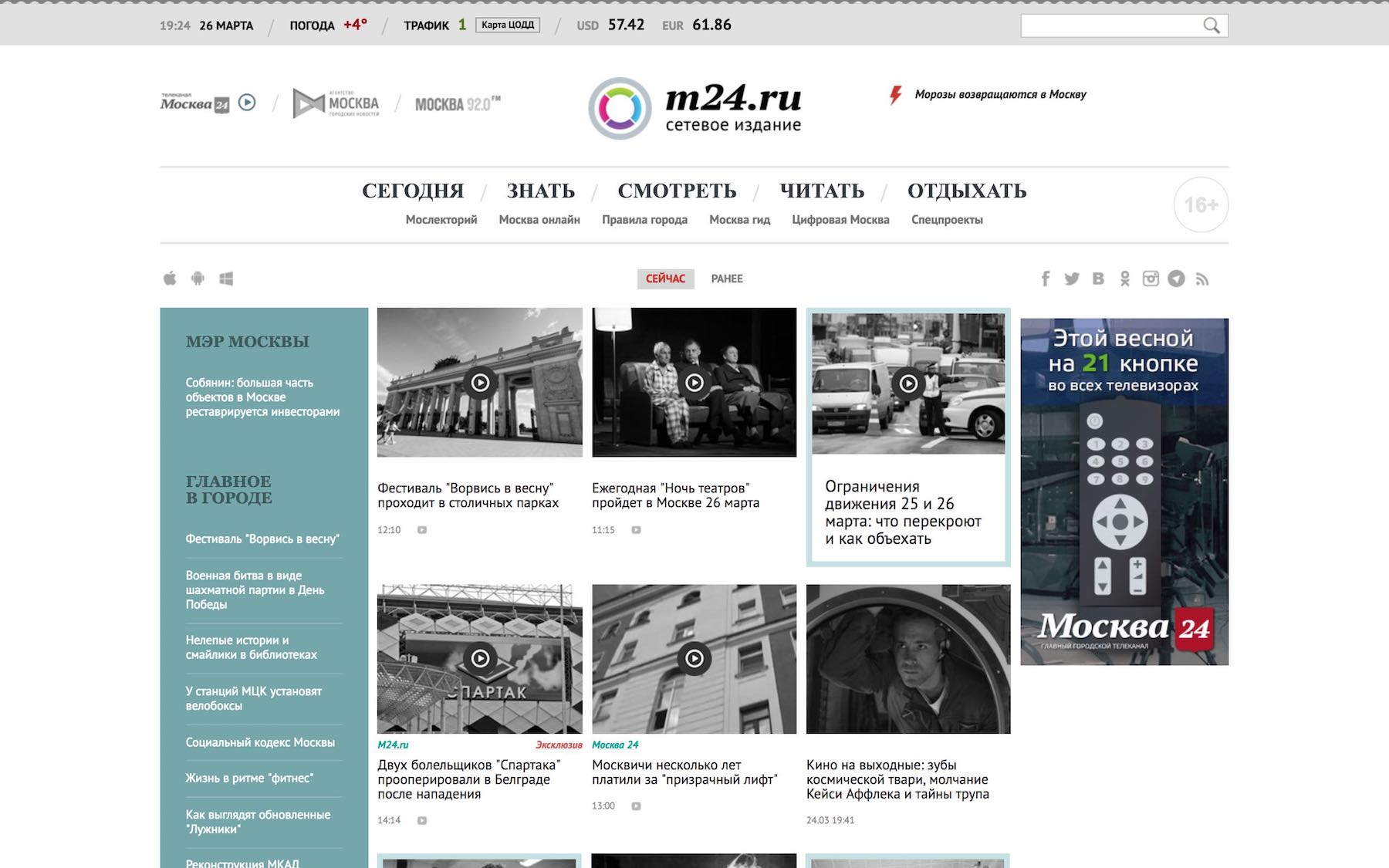Open the Москва онлайн link
Viewport: 1389px width, 868px height.
tap(539, 220)
